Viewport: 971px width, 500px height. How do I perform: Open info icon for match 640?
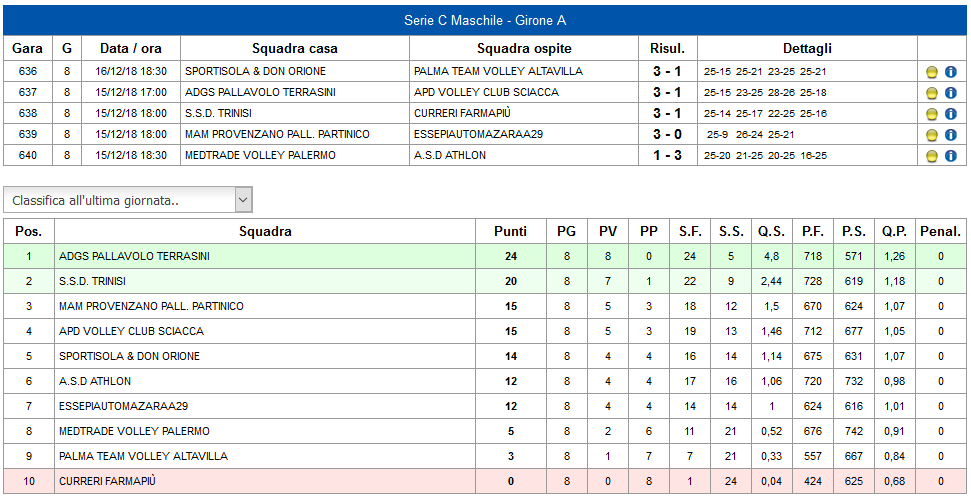951,157
